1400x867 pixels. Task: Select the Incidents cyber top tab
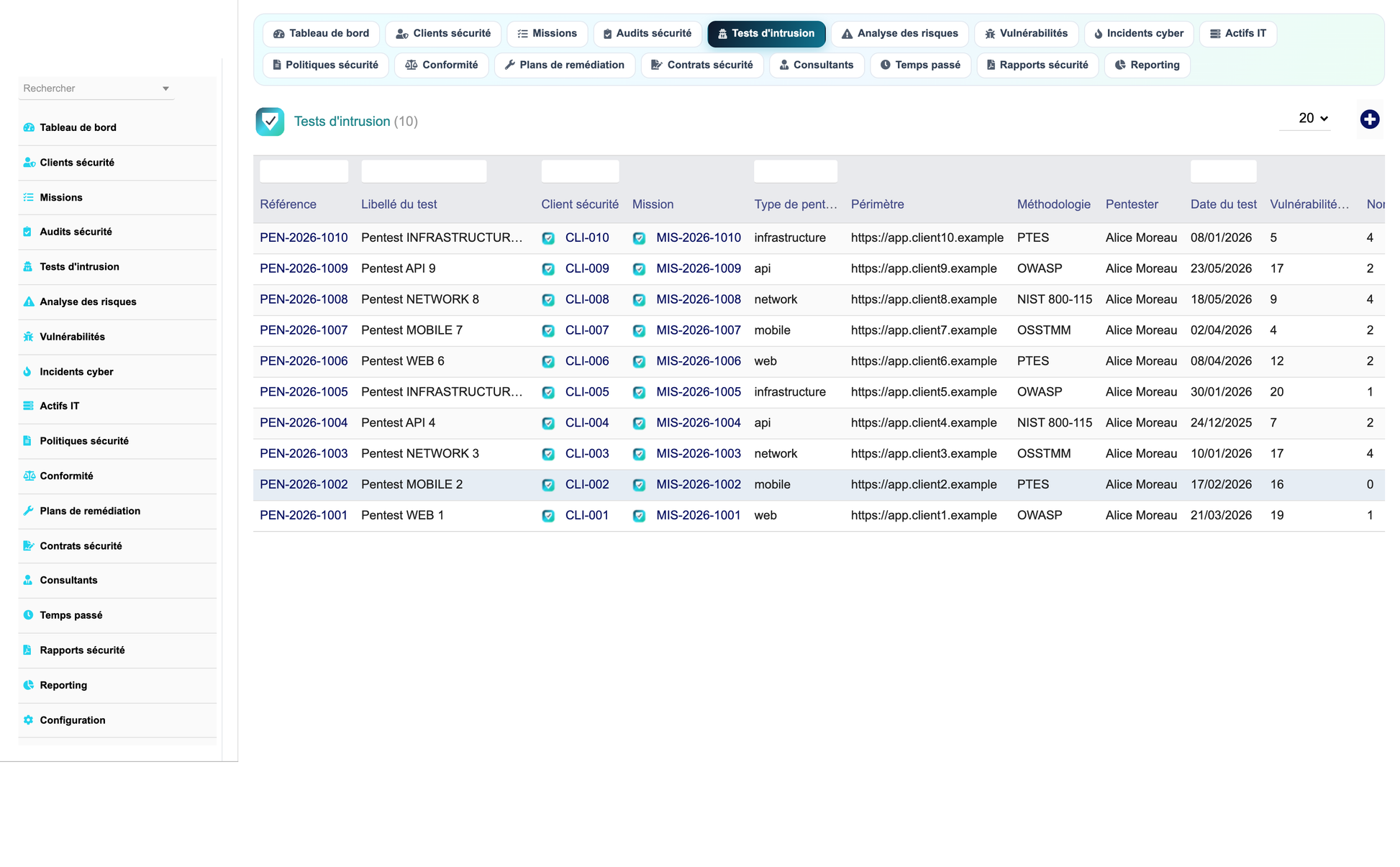pos(1139,34)
